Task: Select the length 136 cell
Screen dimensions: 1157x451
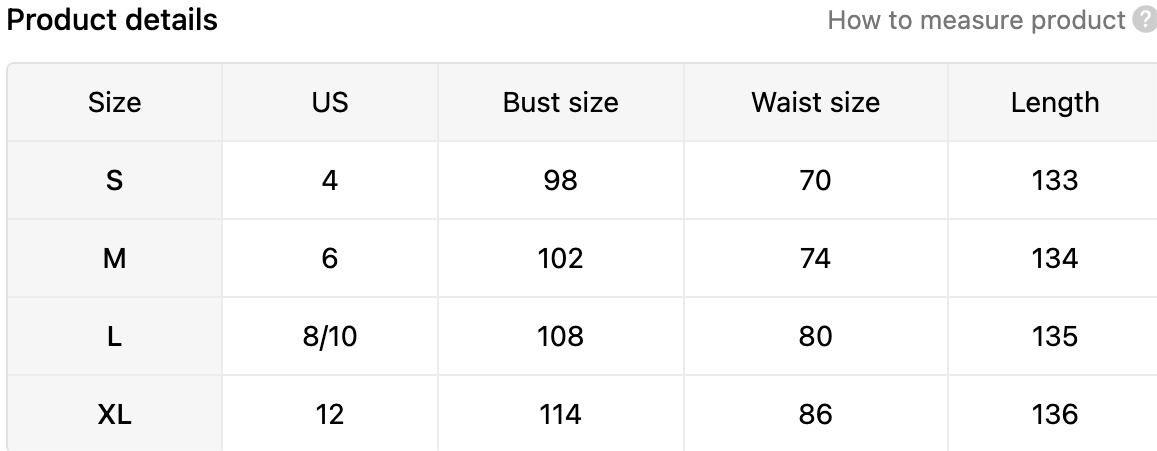Action: 1054,414
